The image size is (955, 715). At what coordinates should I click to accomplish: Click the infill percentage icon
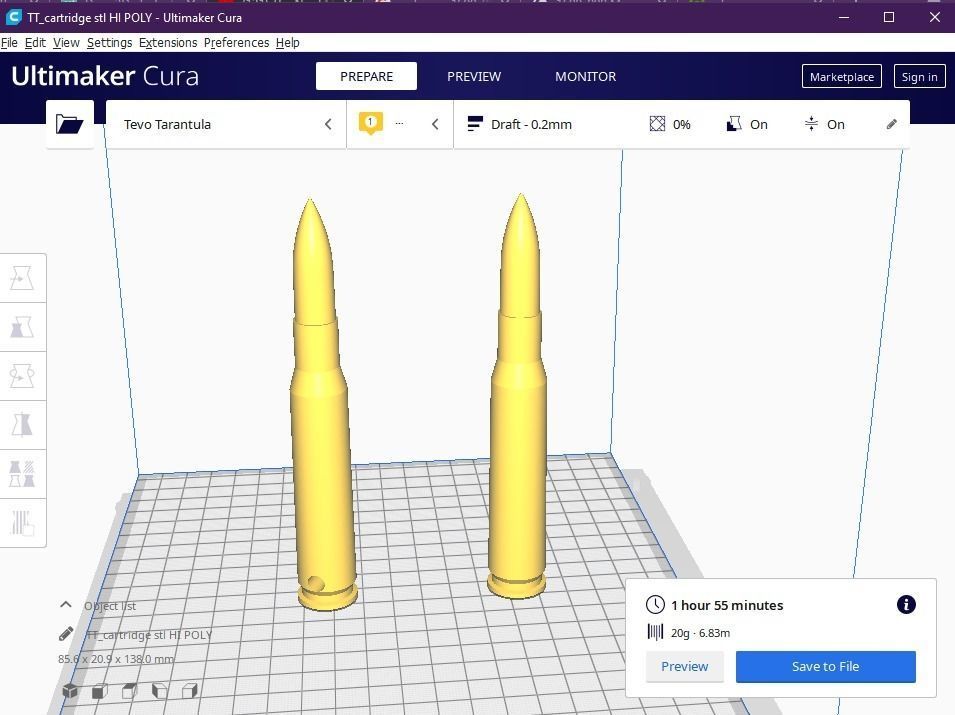tap(657, 124)
